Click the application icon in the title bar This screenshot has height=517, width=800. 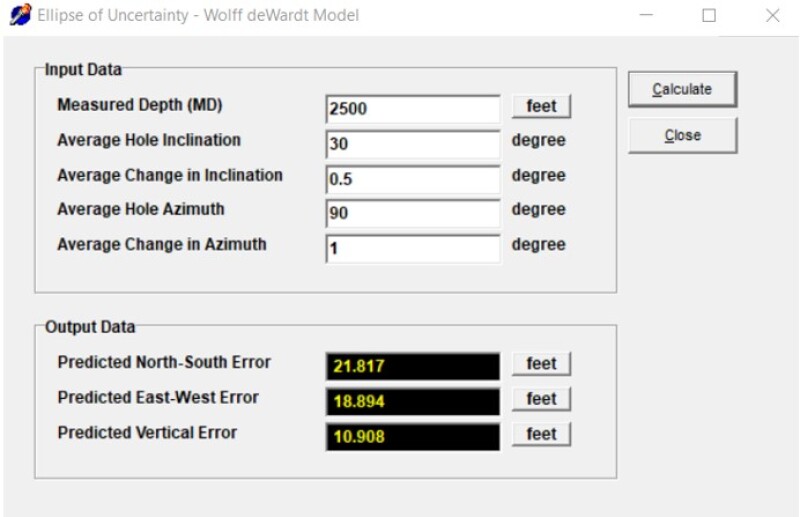[17, 16]
